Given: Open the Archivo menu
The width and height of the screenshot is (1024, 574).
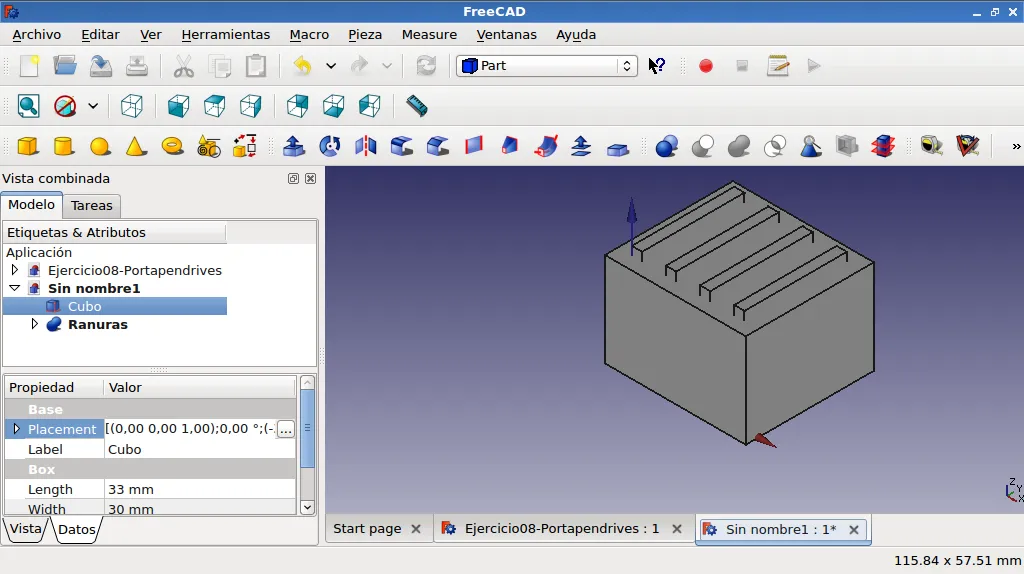Looking at the screenshot, I should point(37,35).
